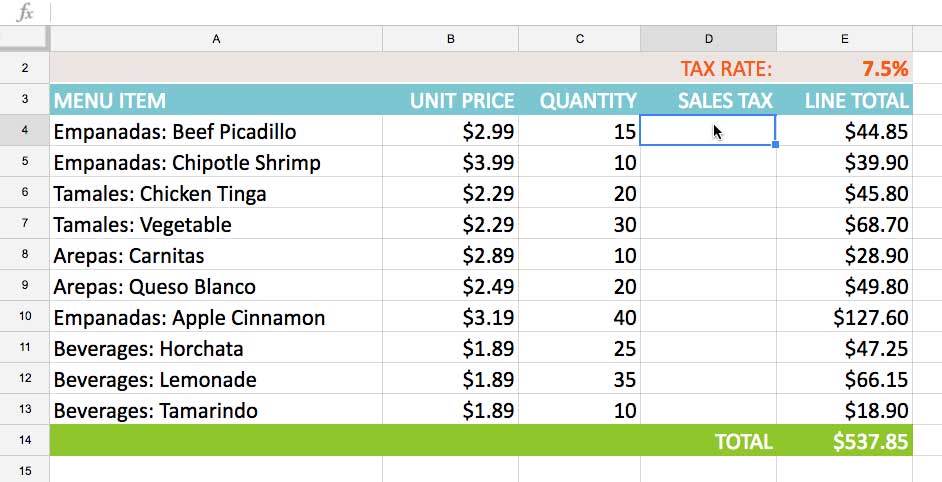
Task: Select the Tamales: Vegetable cell
Action: pos(216,224)
